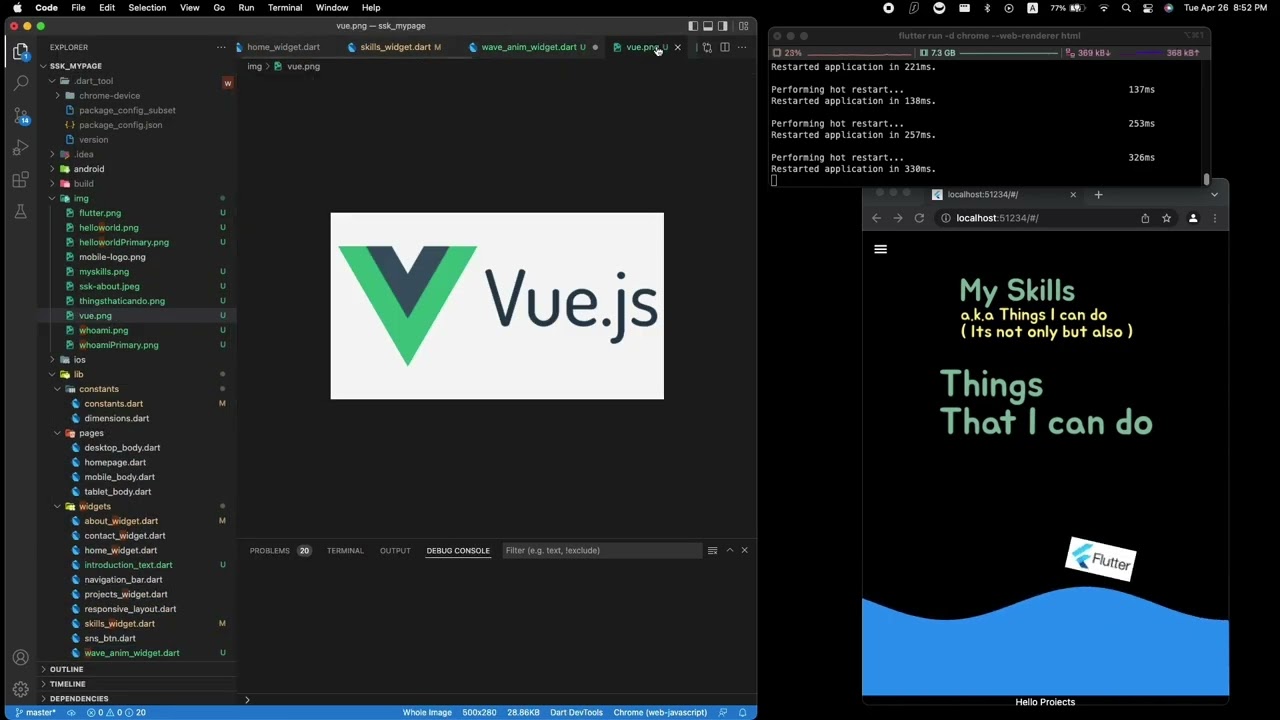
Task: Click the Chrome address bar localhost URL
Action: pos(997,218)
